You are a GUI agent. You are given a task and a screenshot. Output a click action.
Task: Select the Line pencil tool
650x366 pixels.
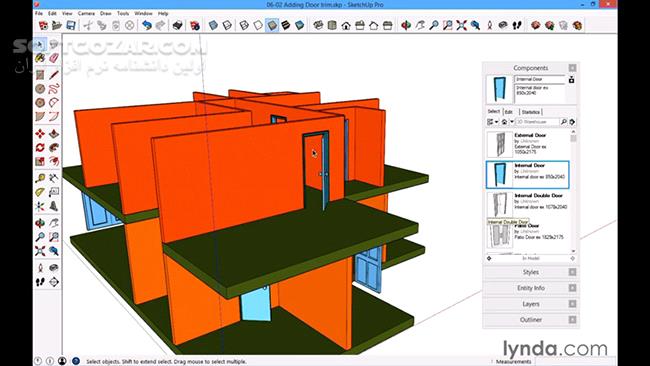coord(54,75)
